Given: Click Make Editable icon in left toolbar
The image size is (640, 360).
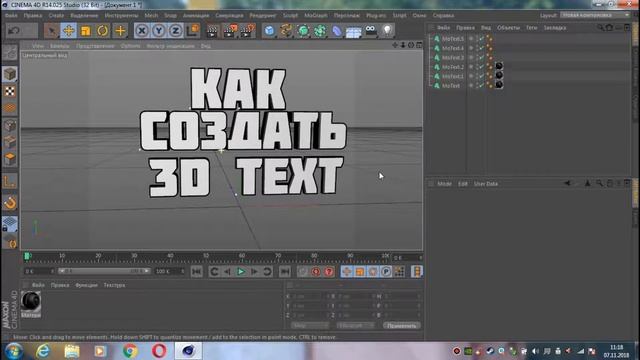Looking at the screenshot, I should point(10,53).
